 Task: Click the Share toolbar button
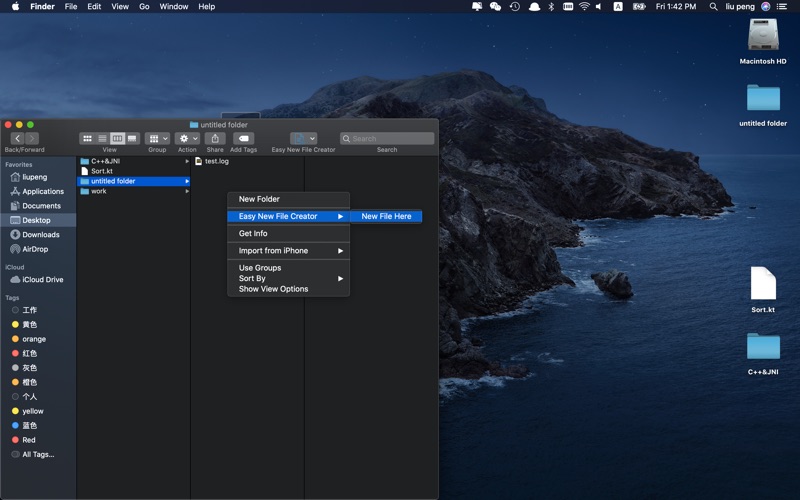pyautogui.click(x=215, y=138)
